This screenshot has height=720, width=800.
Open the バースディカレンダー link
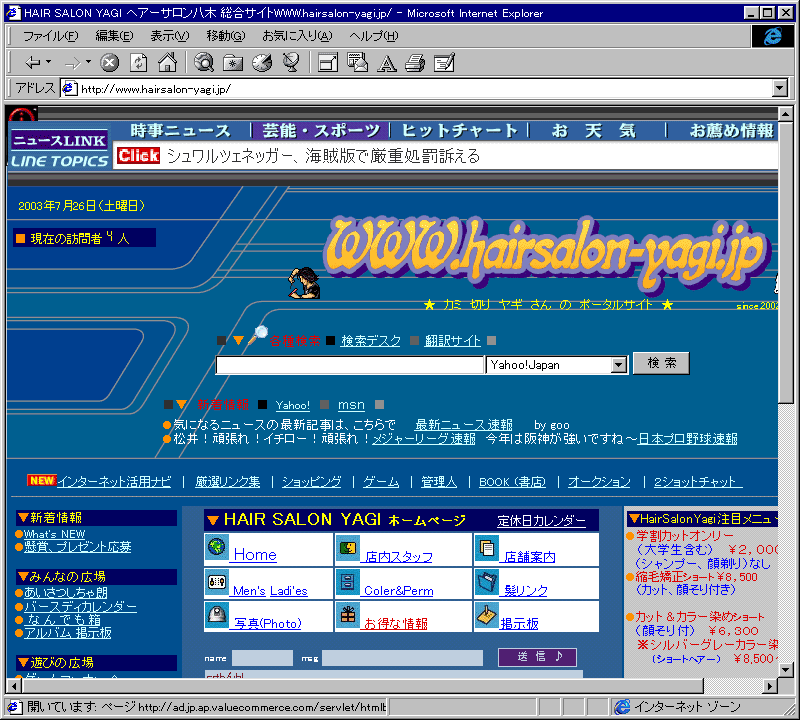click(x=80, y=606)
